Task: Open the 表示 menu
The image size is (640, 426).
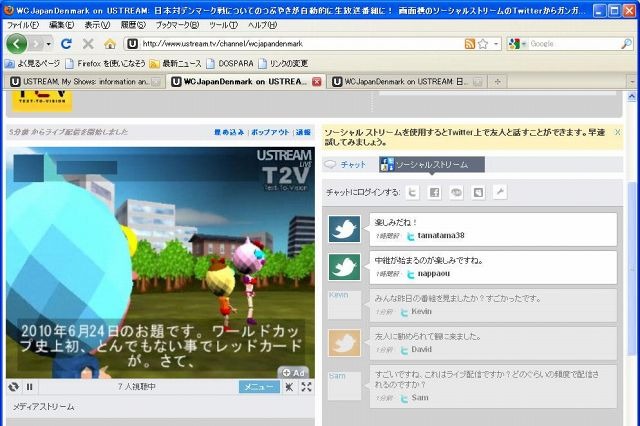Action: pyautogui.click(x=97, y=25)
